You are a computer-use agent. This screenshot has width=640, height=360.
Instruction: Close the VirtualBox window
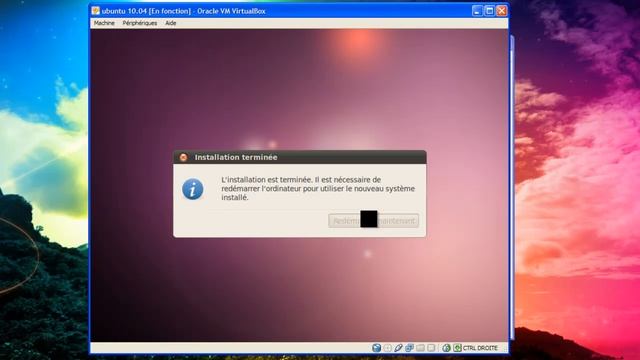tap(502, 11)
